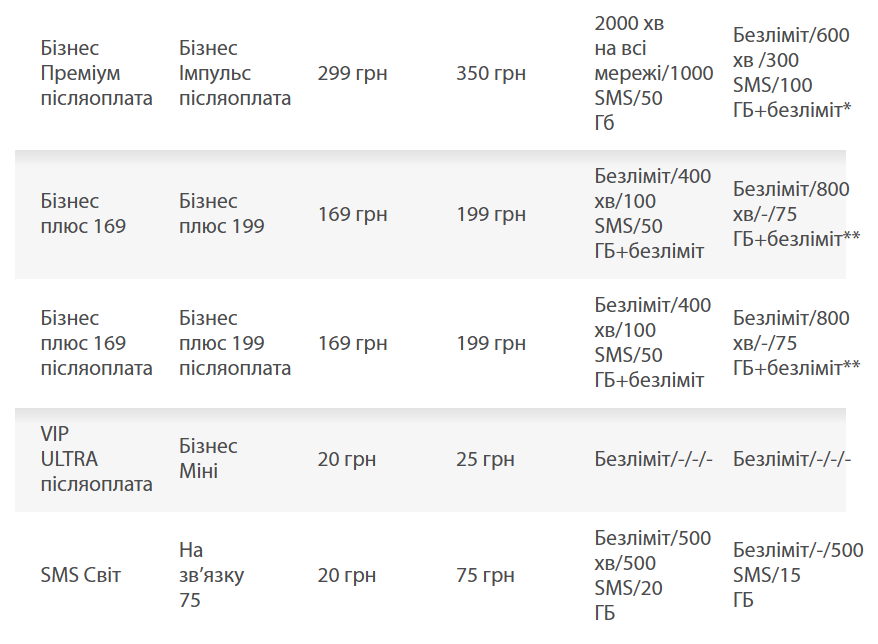878x644 pixels.
Task: Click 199 грн in the післяоплата row
Action: coord(491,343)
